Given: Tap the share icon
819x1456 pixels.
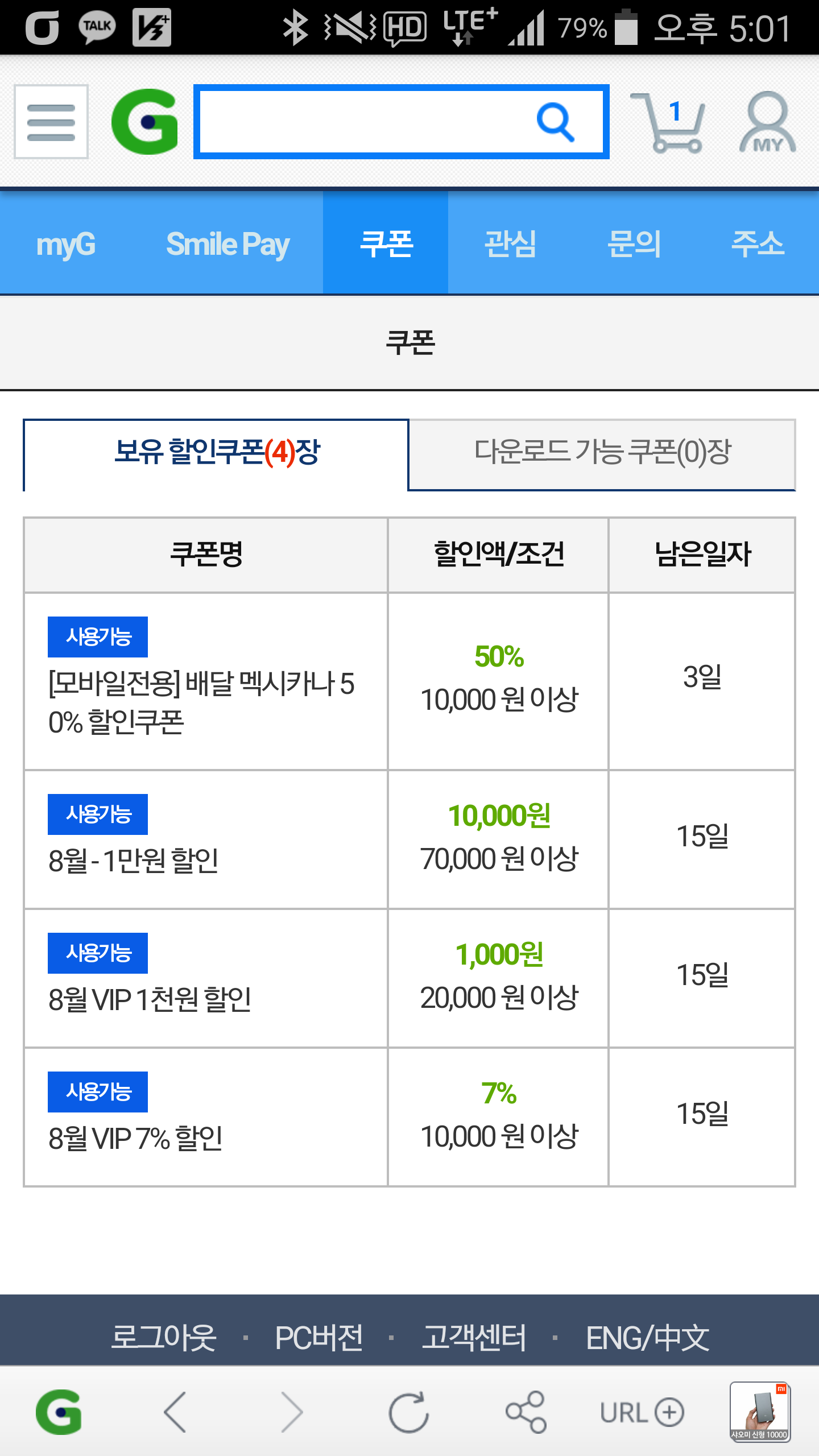Looking at the screenshot, I should point(526,1412).
